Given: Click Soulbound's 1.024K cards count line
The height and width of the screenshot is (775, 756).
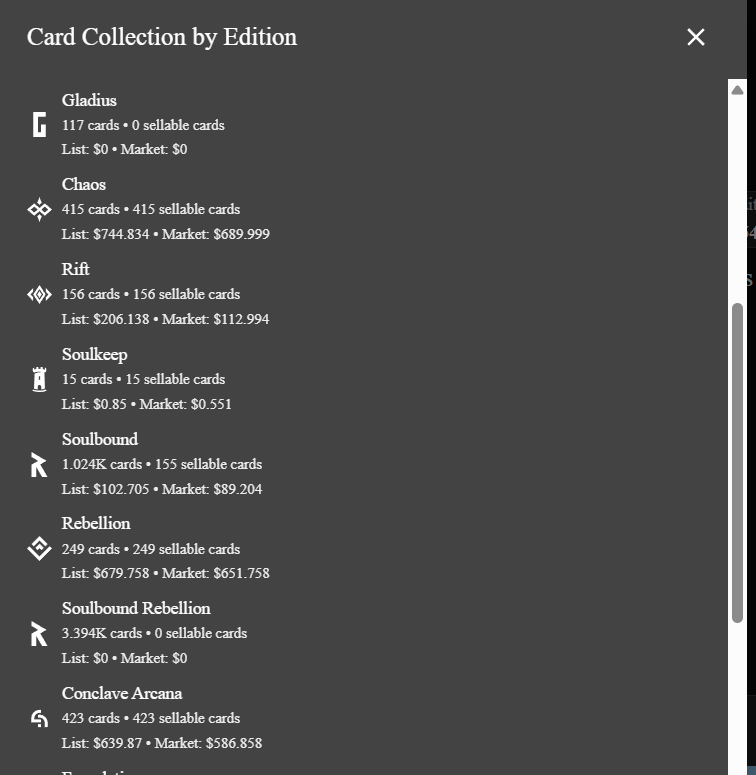Looking at the screenshot, I should [x=162, y=464].
